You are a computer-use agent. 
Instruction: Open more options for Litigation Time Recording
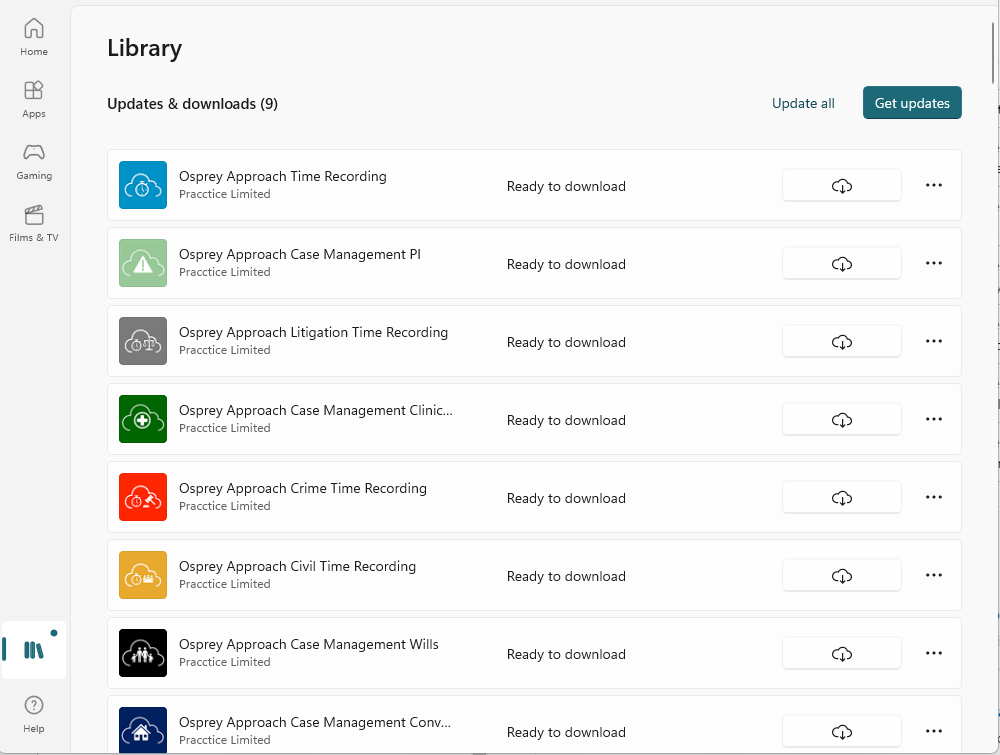point(934,341)
